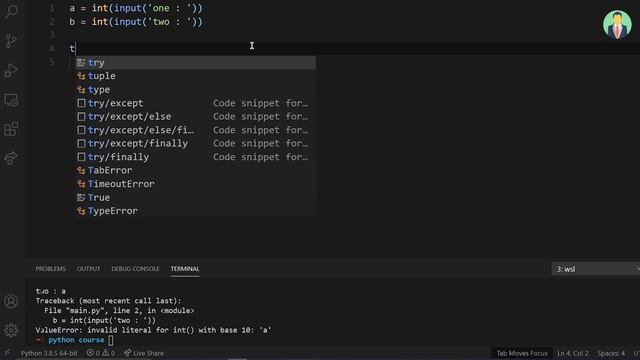The width and height of the screenshot is (640, 360).
Task: Click line 1 code 'a = int(input('one : '))'
Action: [136, 8]
